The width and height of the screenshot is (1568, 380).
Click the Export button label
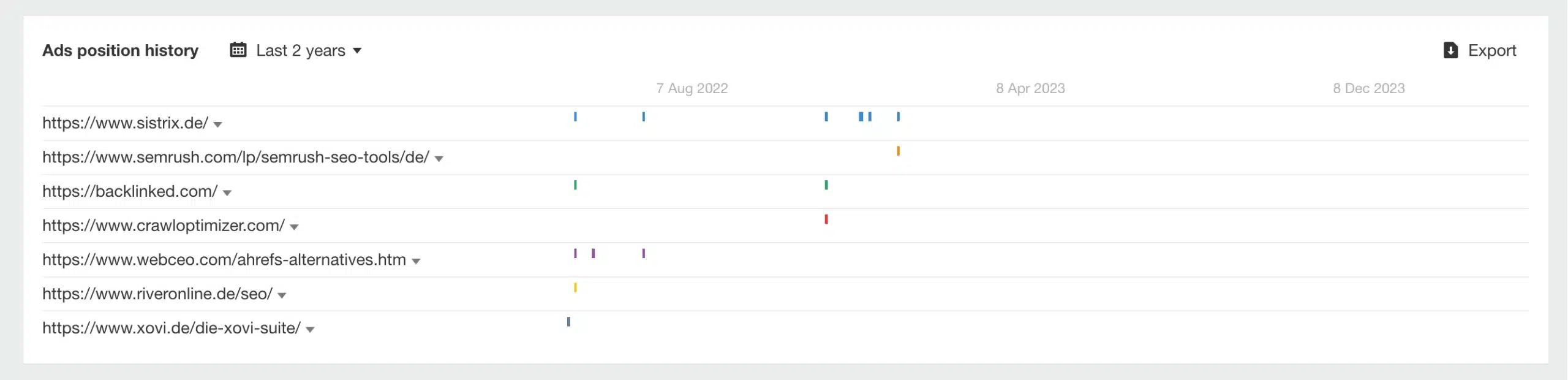(x=1492, y=50)
